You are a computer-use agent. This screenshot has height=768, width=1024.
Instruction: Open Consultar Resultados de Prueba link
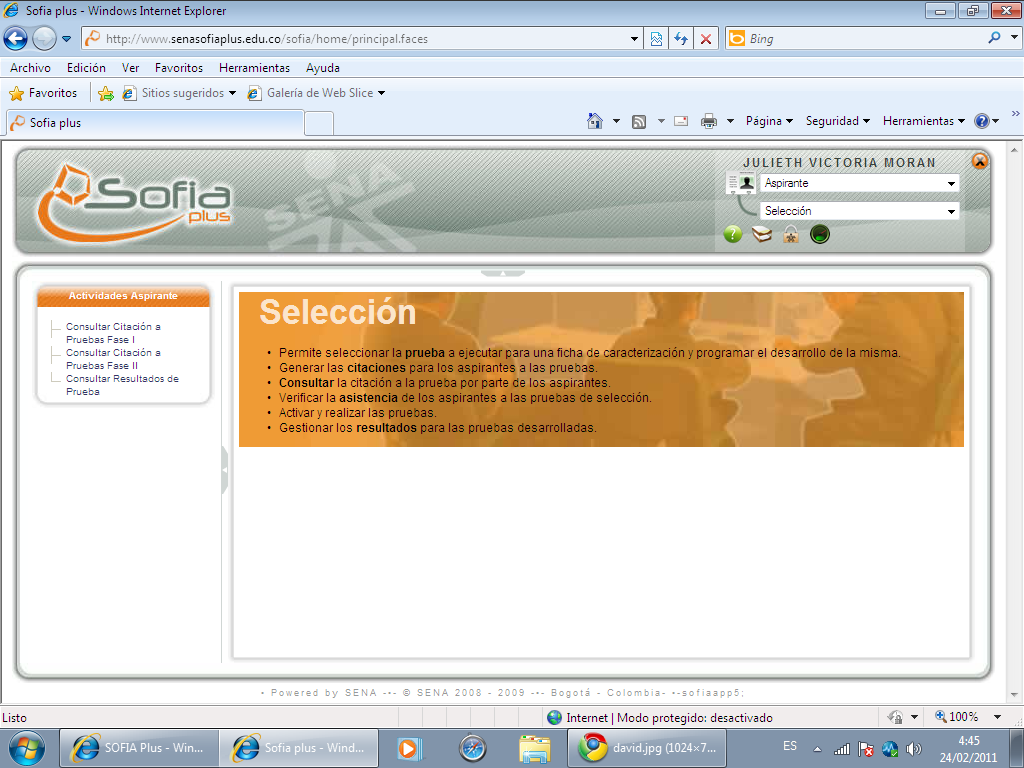point(120,386)
